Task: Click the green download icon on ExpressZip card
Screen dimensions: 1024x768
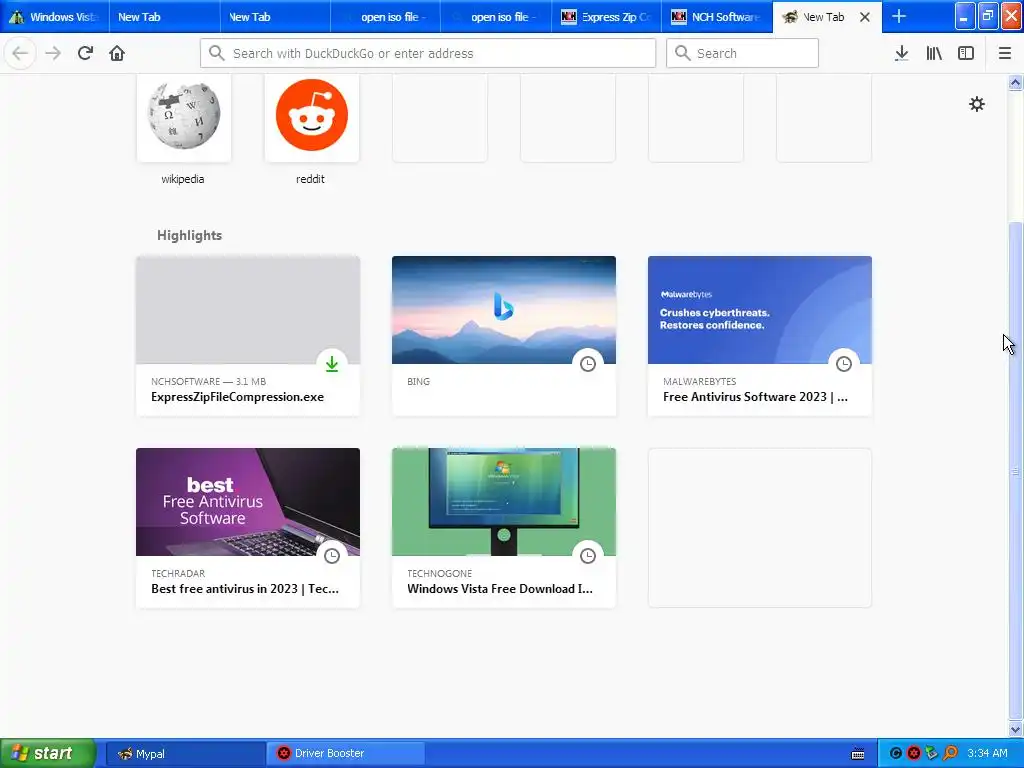Action: point(332,364)
